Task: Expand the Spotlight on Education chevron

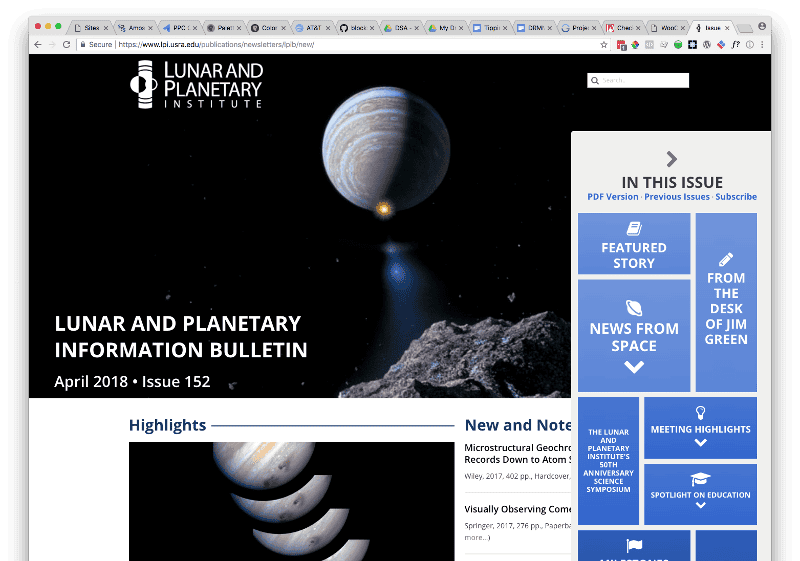Action: (x=701, y=505)
